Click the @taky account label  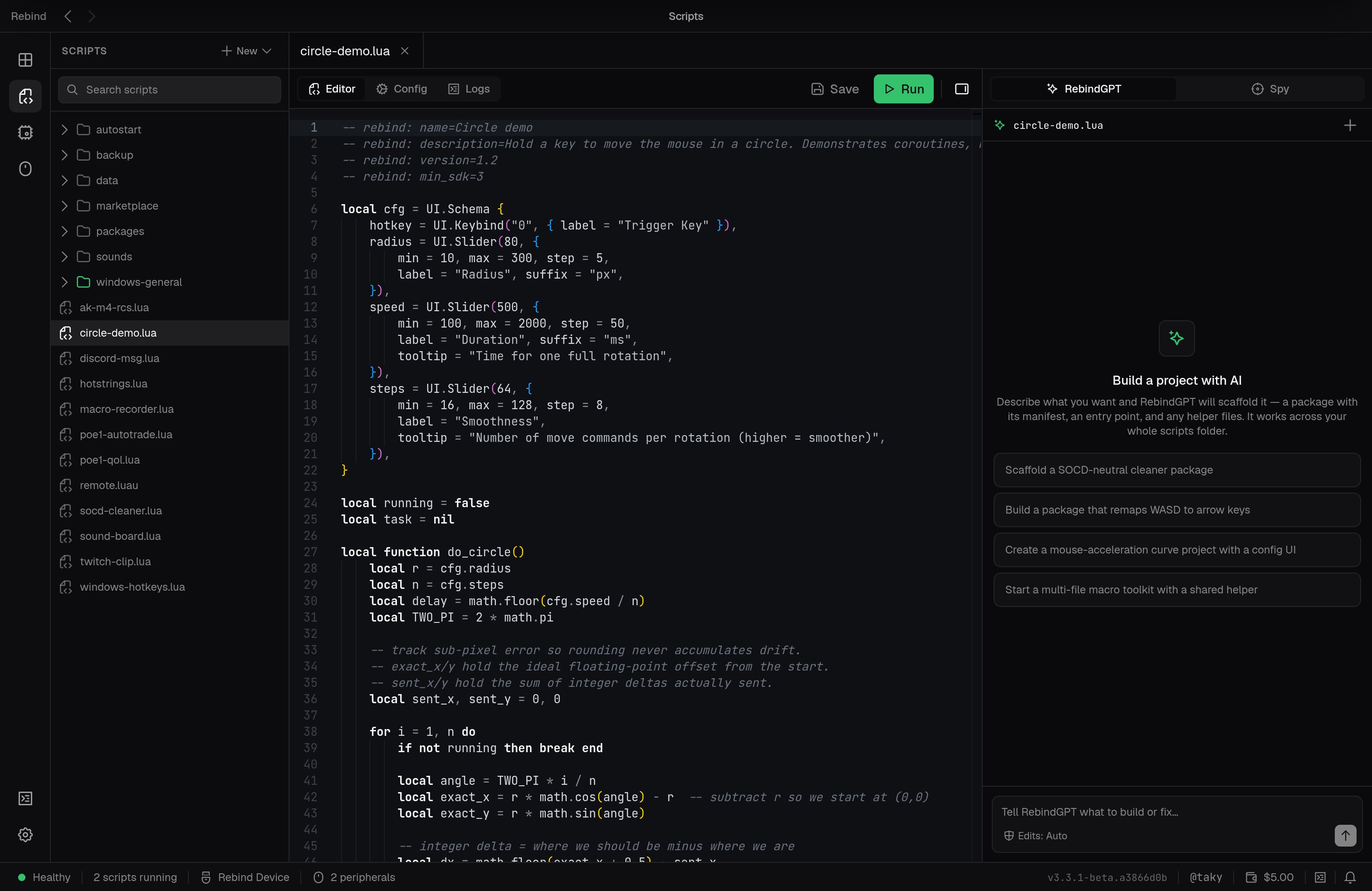(x=1205, y=877)
